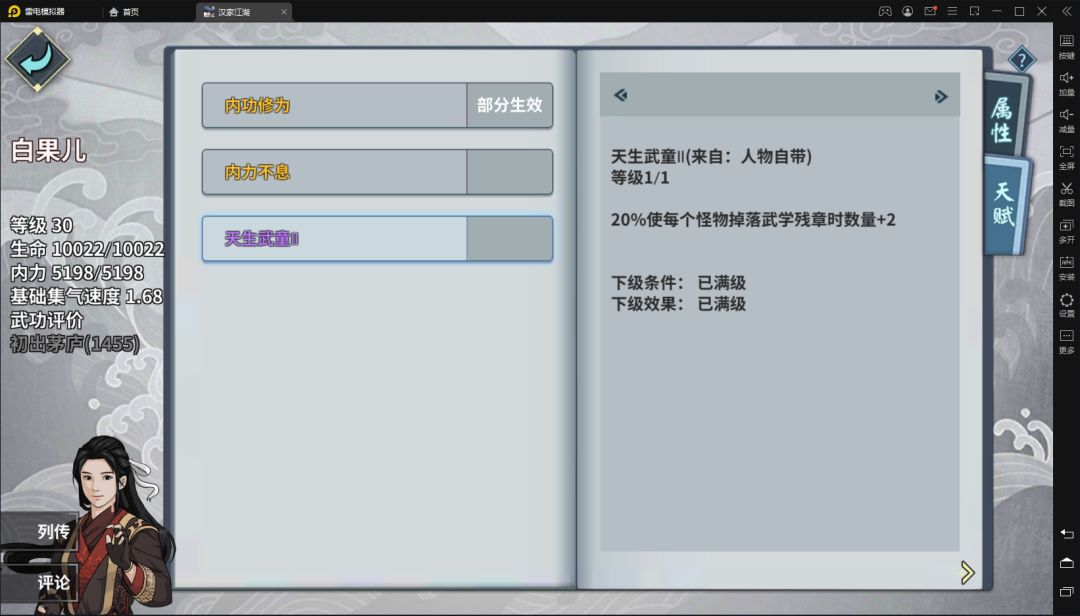Screen dimensions: 1080x616
Task: Turn to next page yellow chevron
Action: (967, 572)
